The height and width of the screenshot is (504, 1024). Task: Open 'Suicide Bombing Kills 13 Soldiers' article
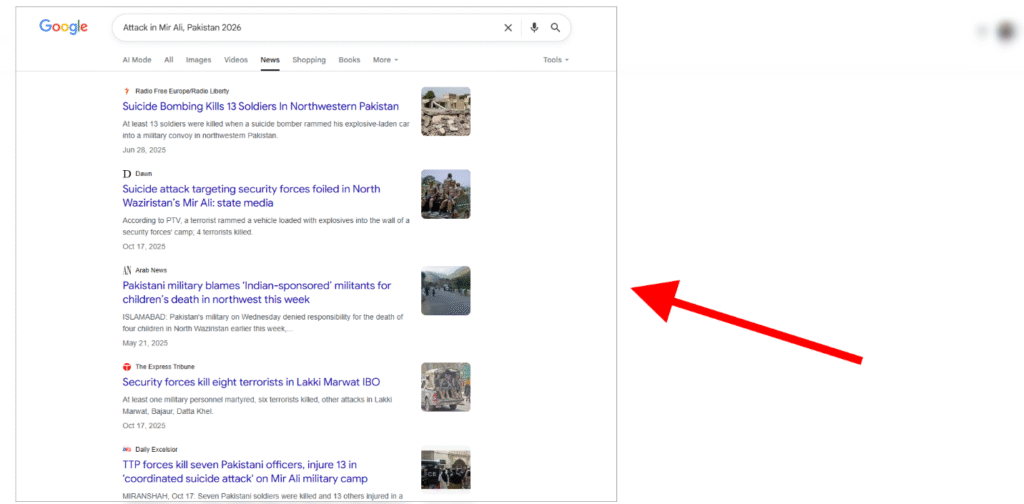click(260, 106)
